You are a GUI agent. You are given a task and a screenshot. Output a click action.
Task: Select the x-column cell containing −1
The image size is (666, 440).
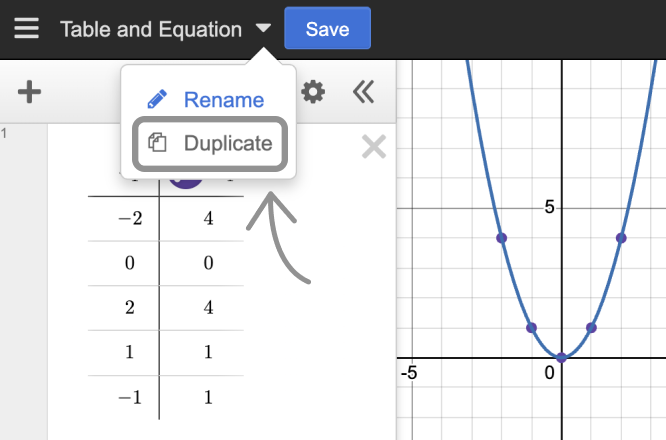(x=130, y=397)
